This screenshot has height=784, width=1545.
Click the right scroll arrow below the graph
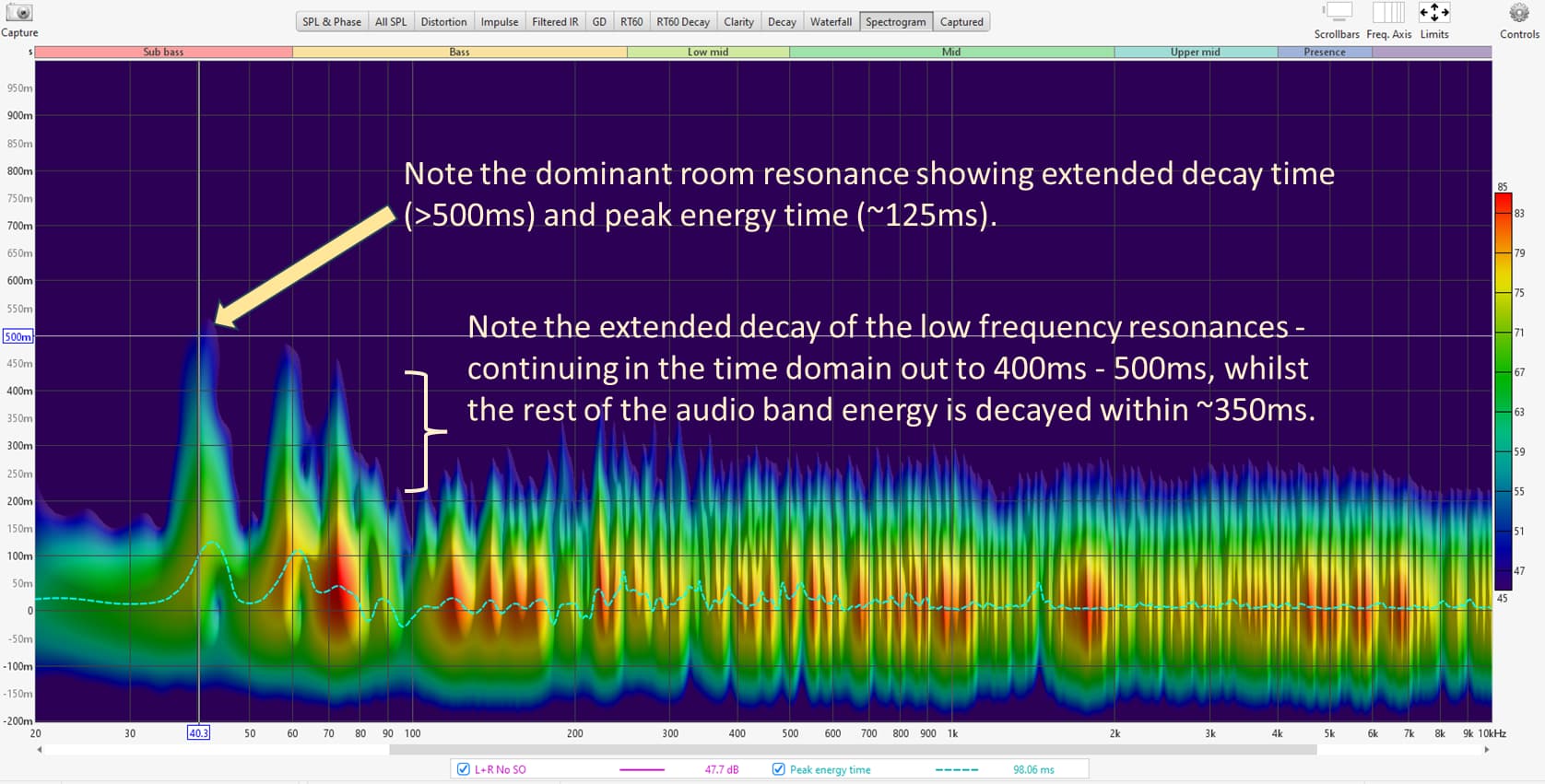coord(1486,750)
